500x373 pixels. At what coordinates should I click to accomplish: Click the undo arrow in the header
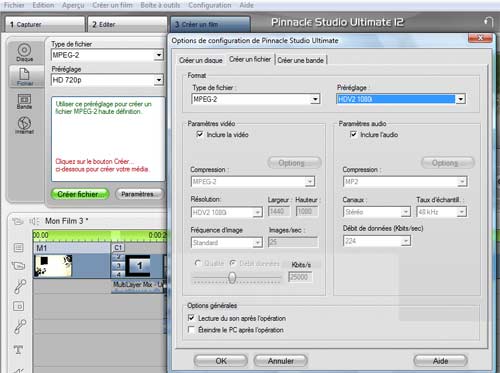pos(488,22)
